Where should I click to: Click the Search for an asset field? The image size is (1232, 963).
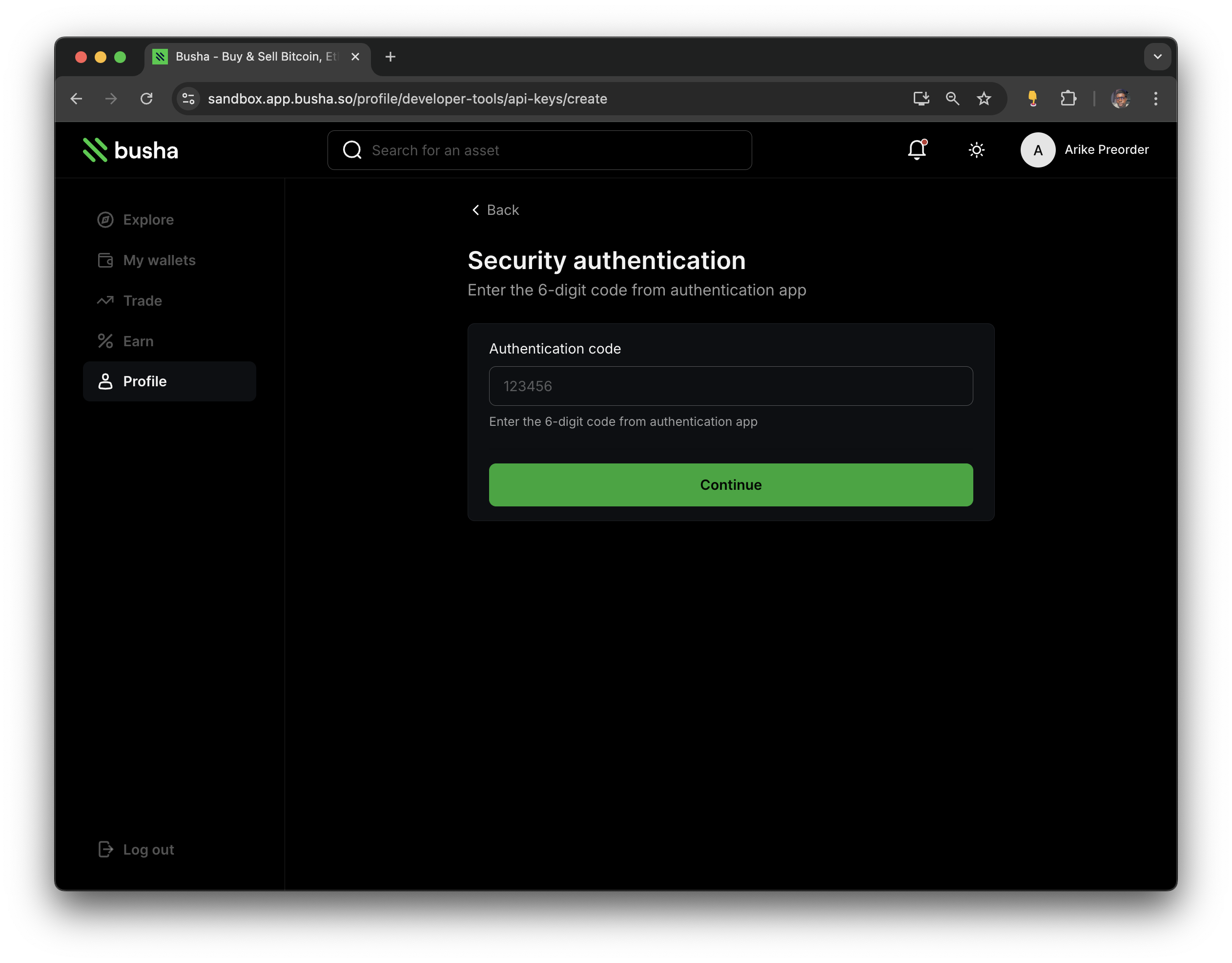click(539, 150)
